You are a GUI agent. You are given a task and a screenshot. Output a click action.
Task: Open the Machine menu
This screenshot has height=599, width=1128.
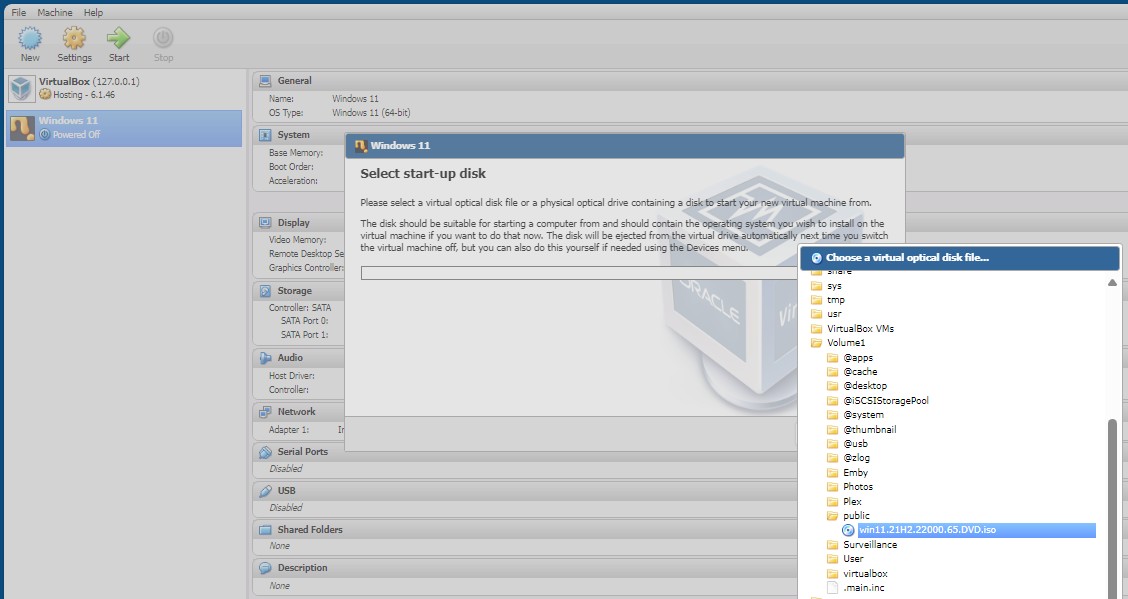tap(55, 12)
